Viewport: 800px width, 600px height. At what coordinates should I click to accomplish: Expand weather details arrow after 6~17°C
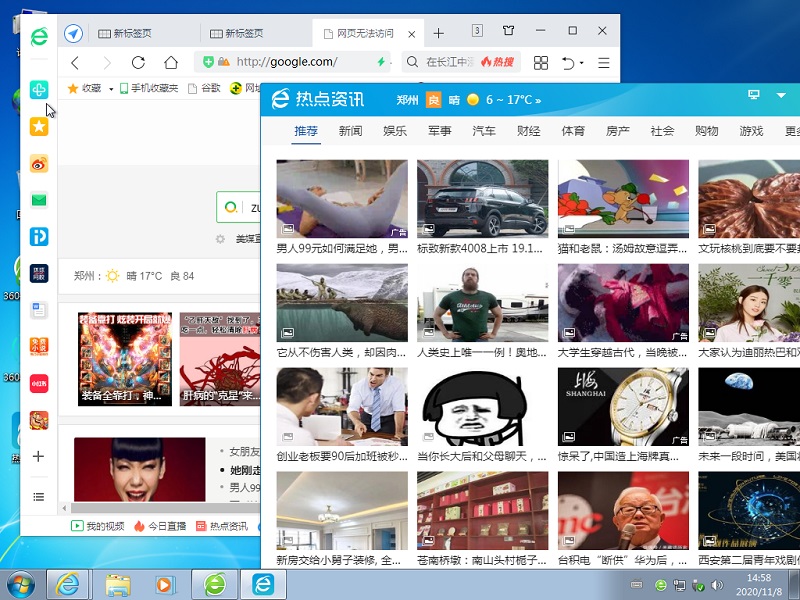pos(537,101)
